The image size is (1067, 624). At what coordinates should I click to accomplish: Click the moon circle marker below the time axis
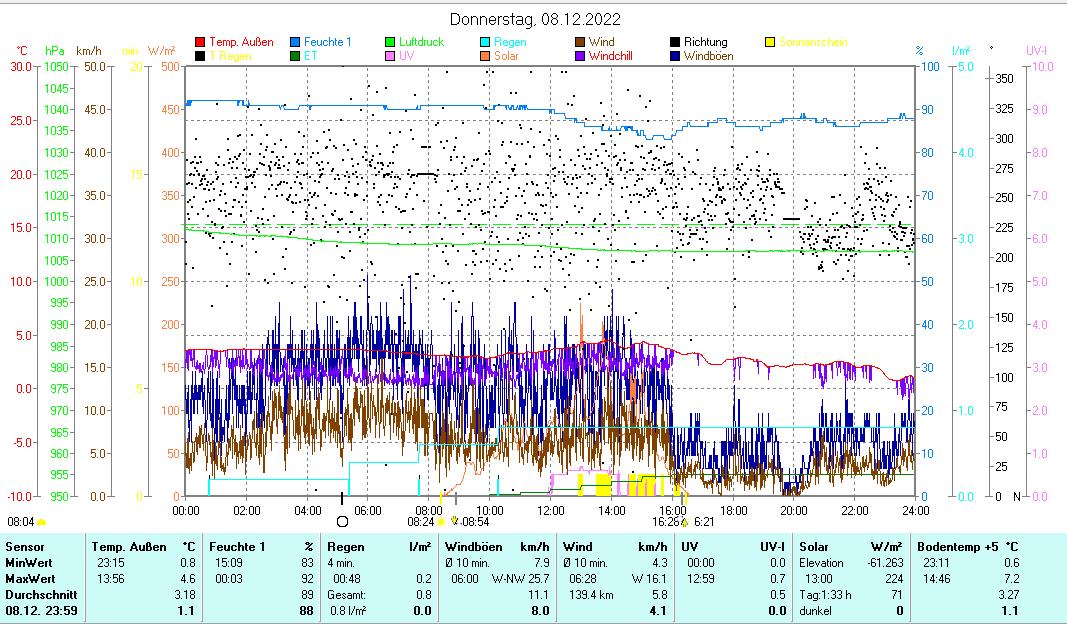pyautogui.click(x=342, y=521)
